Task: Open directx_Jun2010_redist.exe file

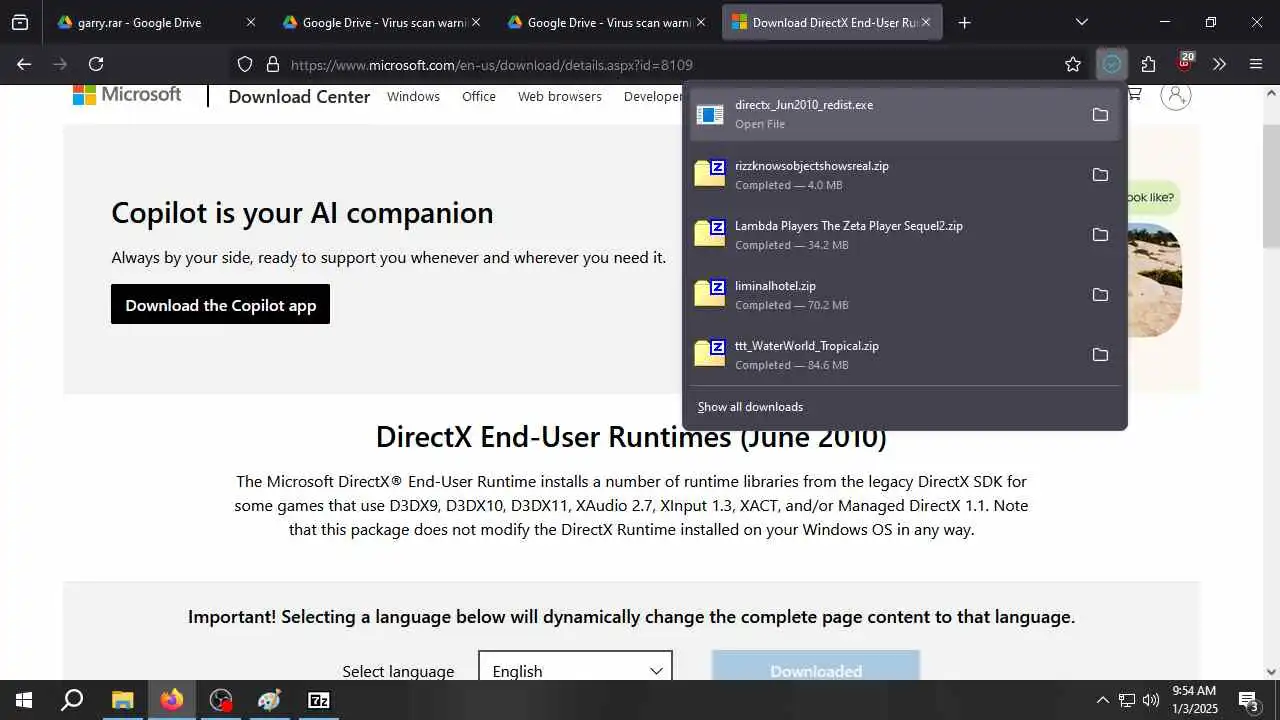Action: (x=885, y=114)
